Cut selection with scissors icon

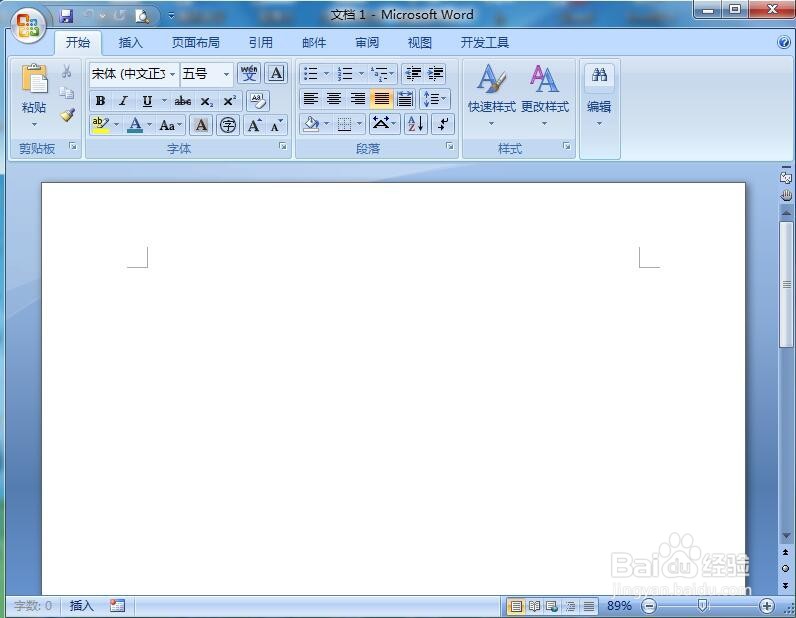pos(67,72)
